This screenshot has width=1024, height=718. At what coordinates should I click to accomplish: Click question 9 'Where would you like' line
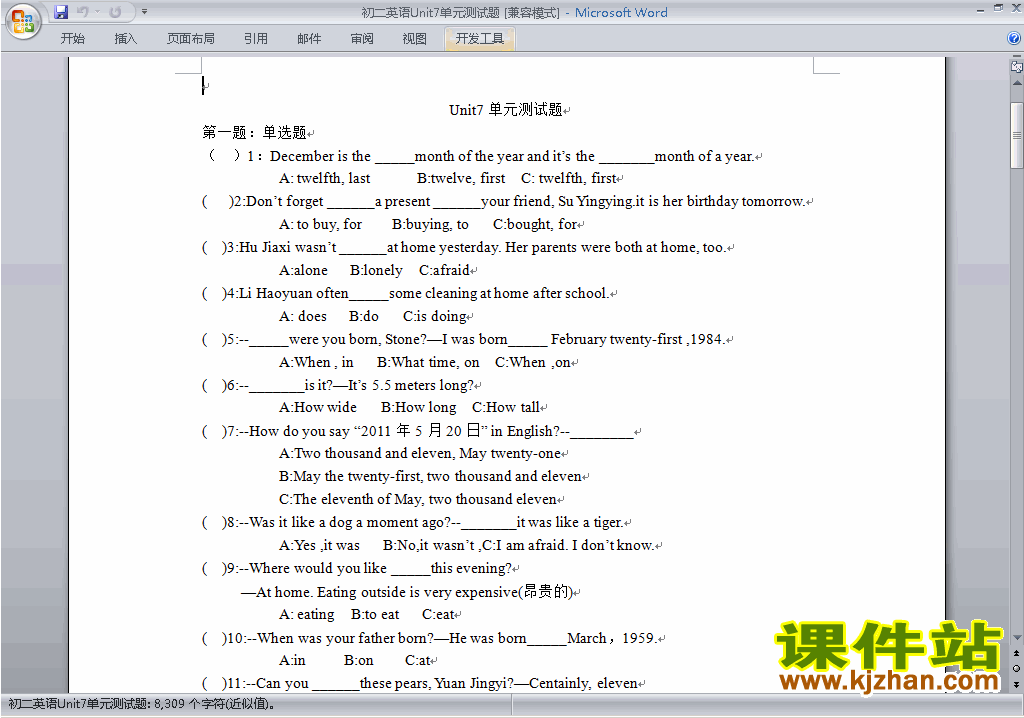(x=357, y=568)
